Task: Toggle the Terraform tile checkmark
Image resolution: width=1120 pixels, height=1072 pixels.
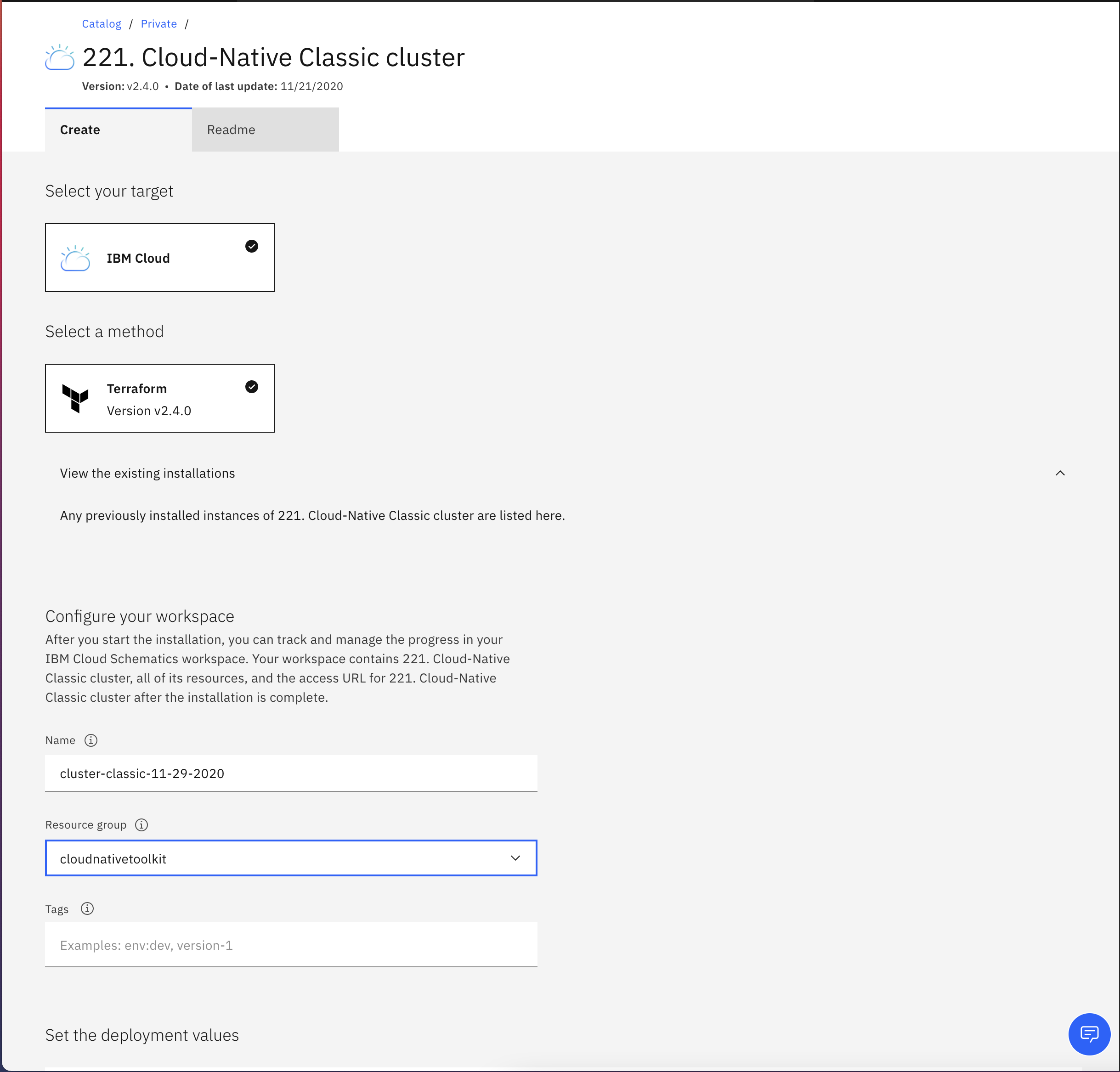Action: [251, 387]
